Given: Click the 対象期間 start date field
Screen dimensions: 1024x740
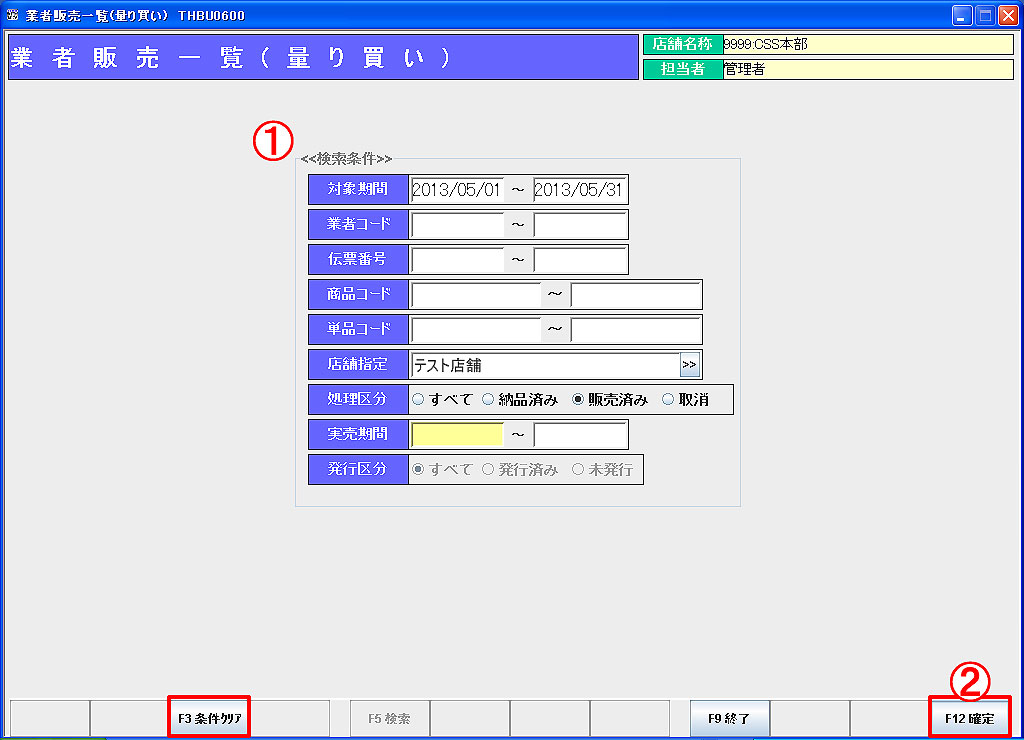Looking at the screenshot, I should pos(457,190).
